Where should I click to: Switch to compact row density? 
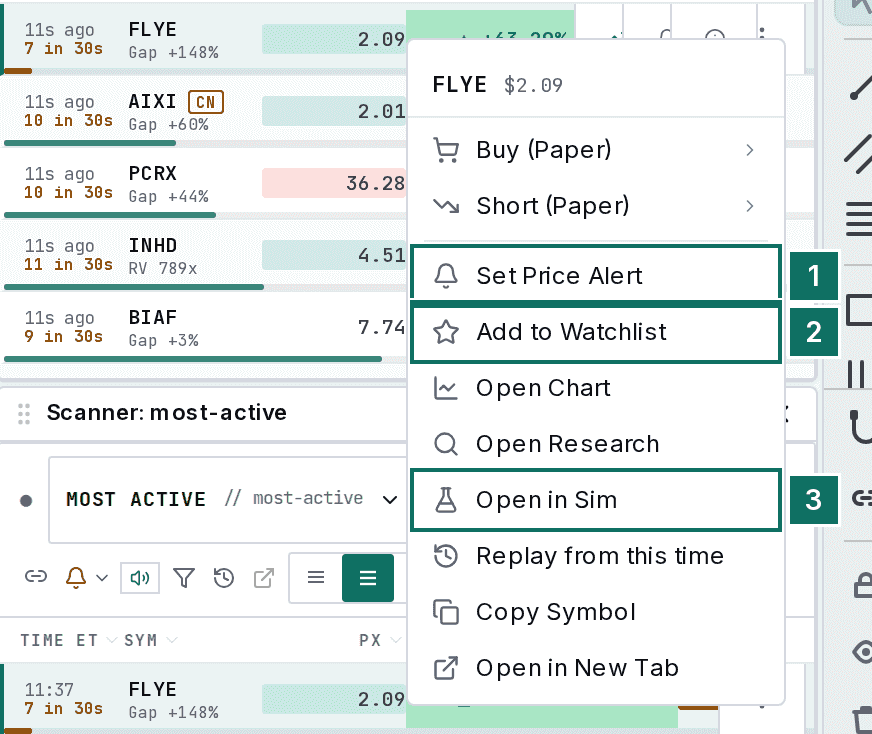[316, 578]
